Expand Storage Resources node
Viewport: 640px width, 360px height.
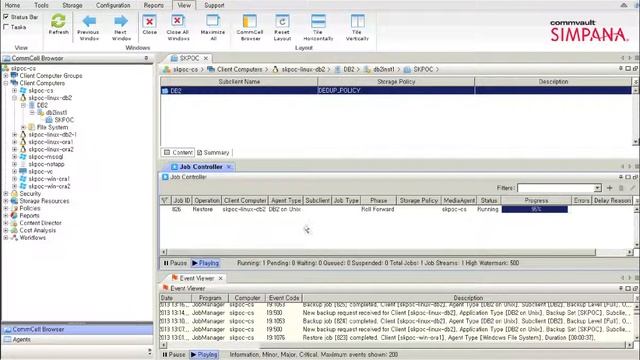pyautogui.click(x=6, y=201)
